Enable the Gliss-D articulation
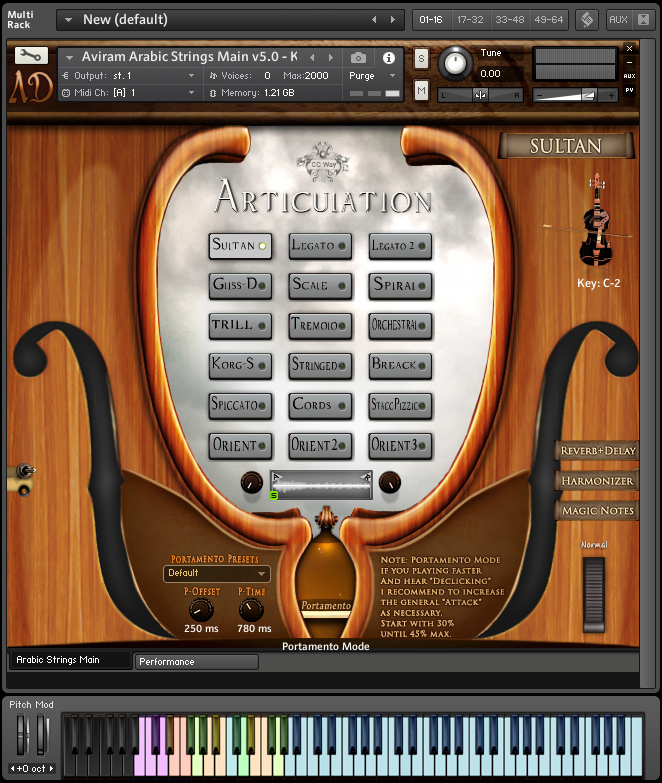The image size is (662, 783). point(240,286)
